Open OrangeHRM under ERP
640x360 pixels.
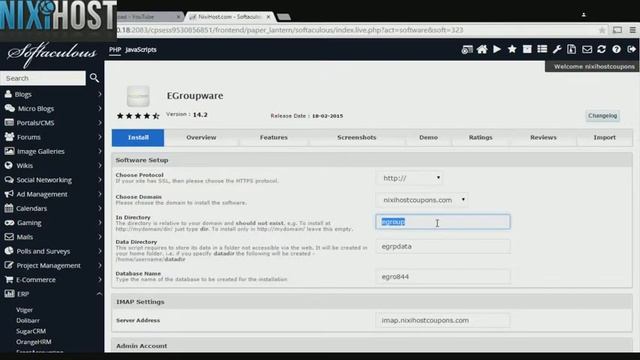(x=33, y=342)
